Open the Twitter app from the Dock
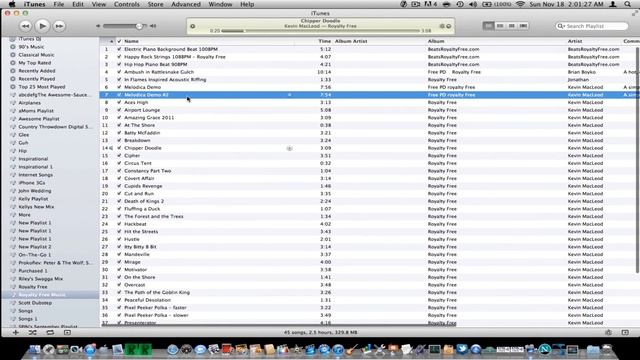Screen dimensions: 640x360 pyautogui.click(x=462, y=349)
